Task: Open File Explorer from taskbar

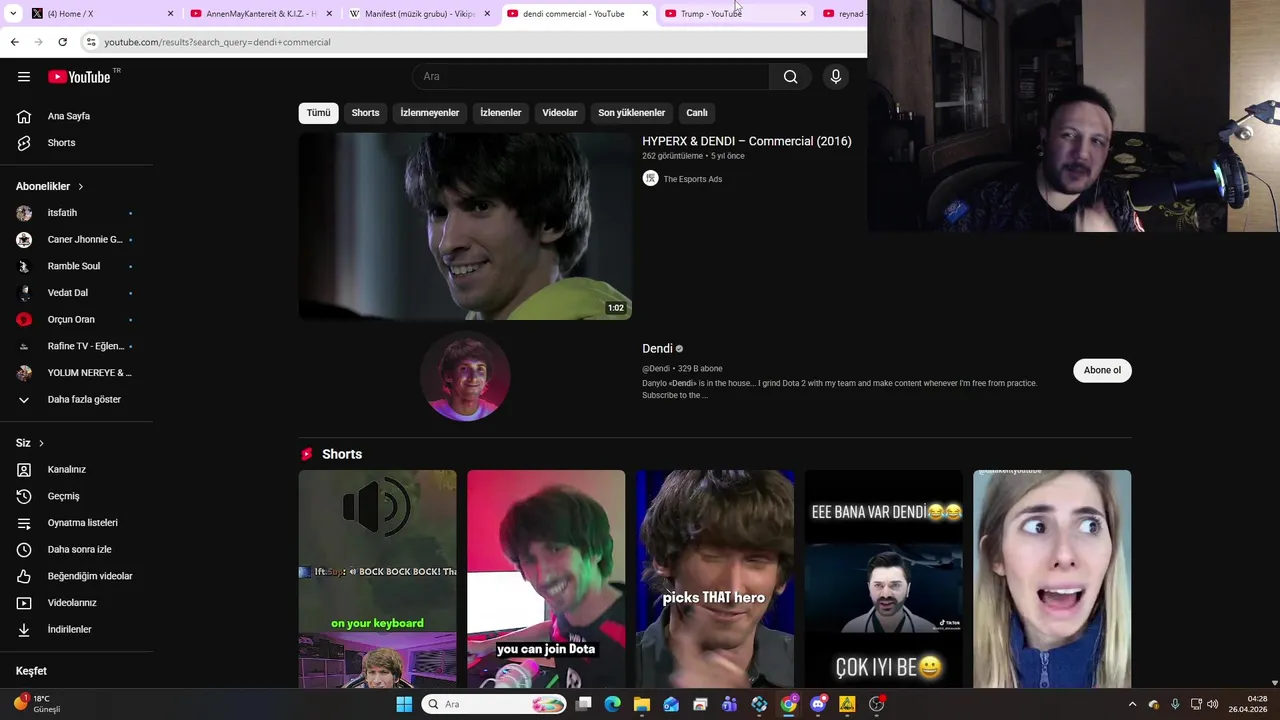Action: pyautogui.click(x=642, y=704)
